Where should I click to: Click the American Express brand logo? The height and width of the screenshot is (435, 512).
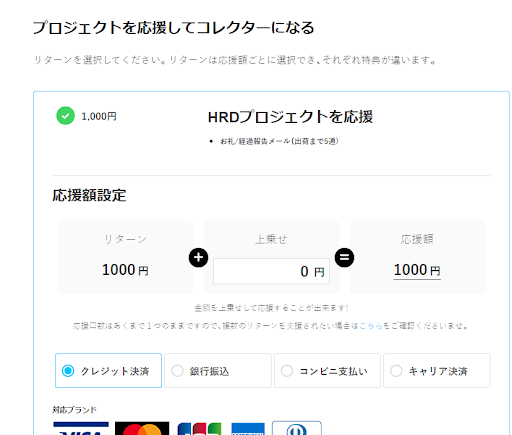point(248,429)
